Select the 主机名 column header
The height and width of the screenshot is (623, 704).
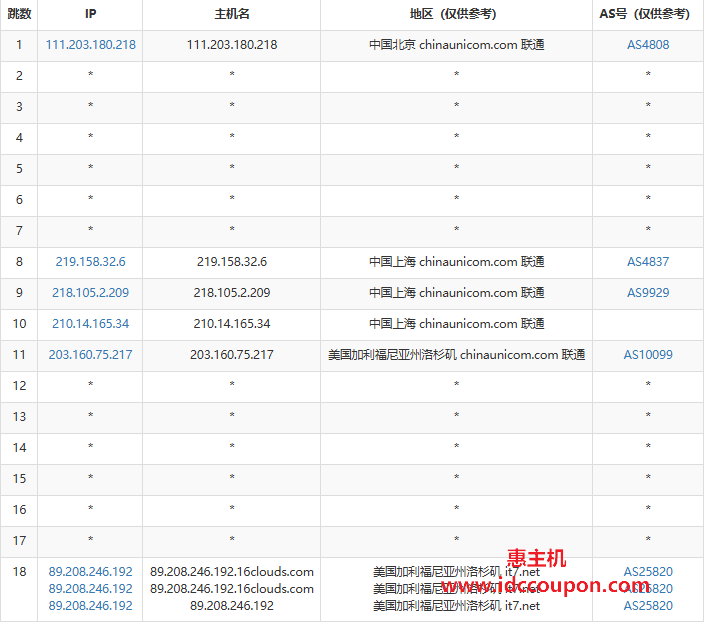pyautogui.click(x=232, y=14)
